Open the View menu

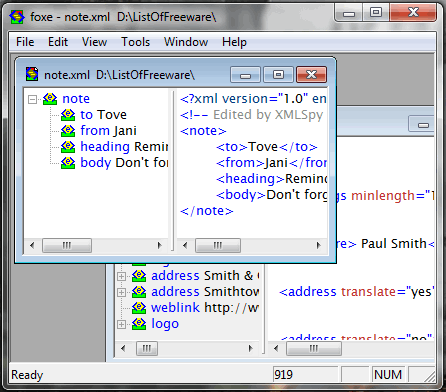tap(94, 42)
